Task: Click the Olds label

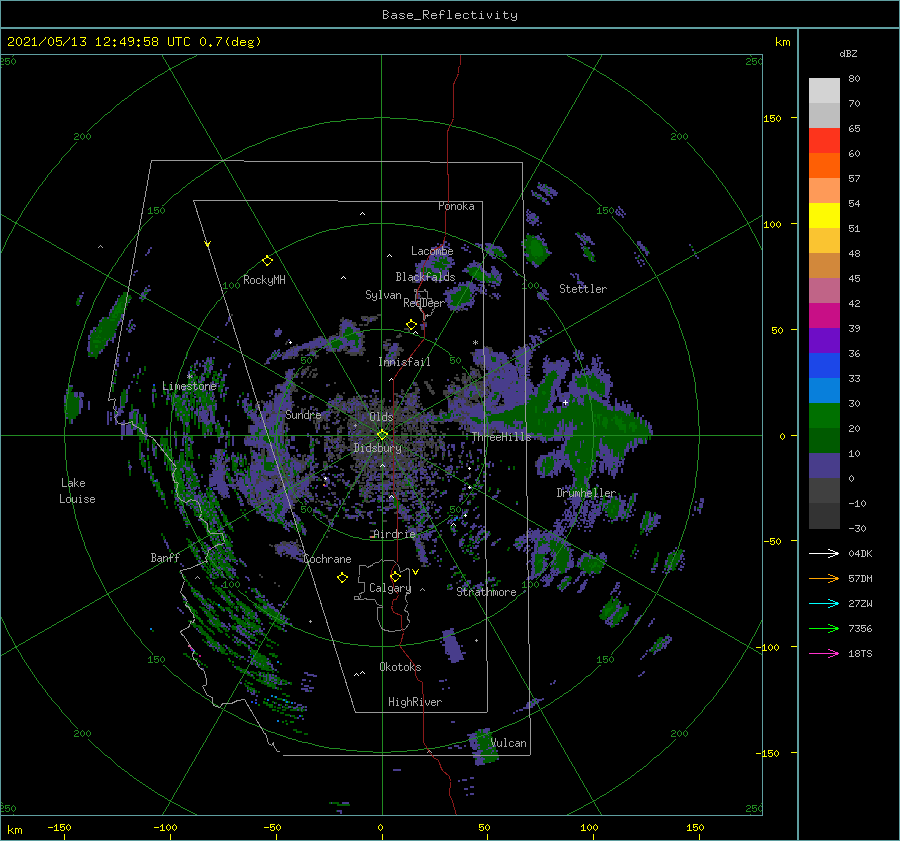Action: [381, 417]
